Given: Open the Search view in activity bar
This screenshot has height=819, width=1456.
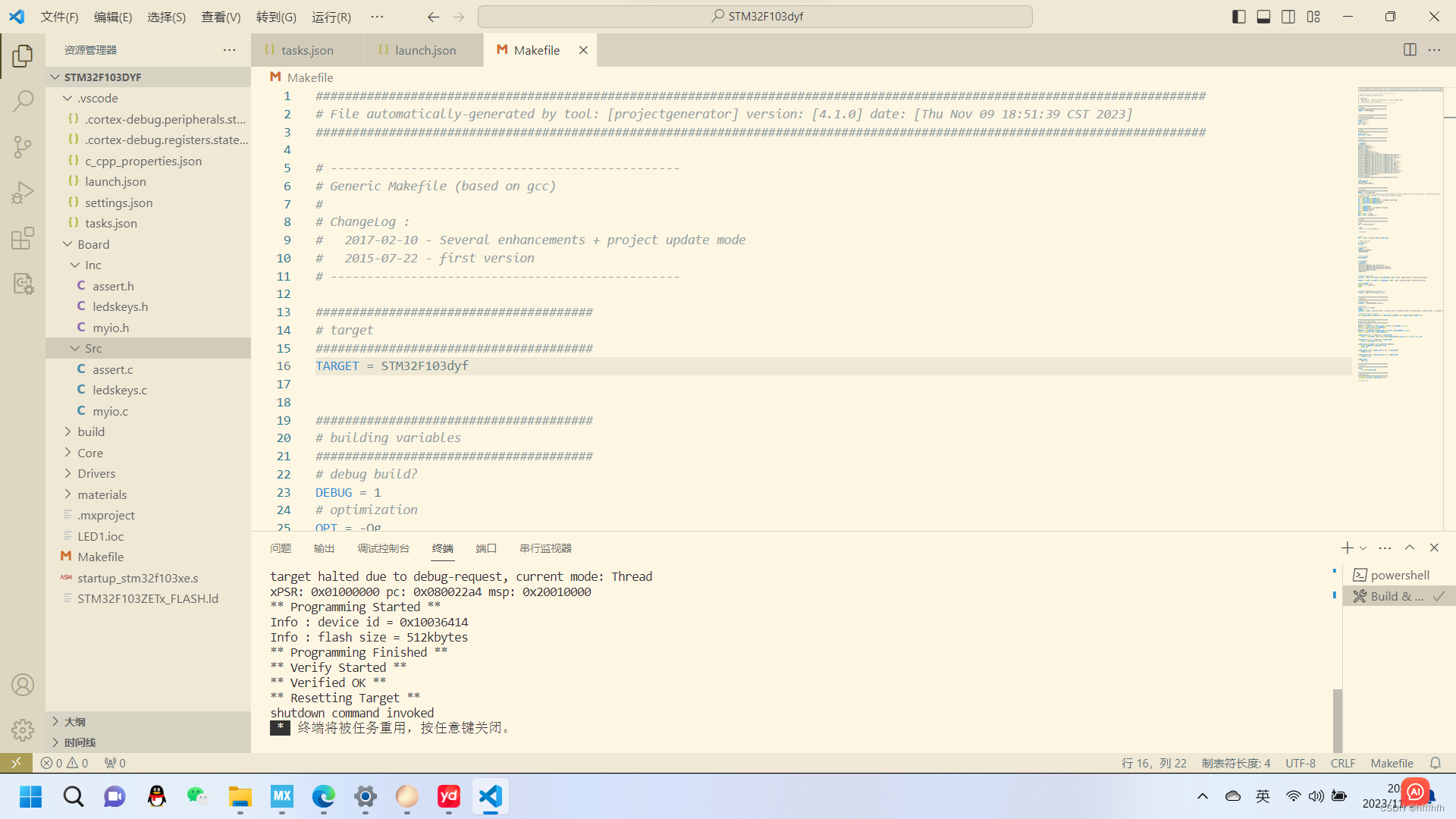Looking at the screenshot, I should [23, 101].
